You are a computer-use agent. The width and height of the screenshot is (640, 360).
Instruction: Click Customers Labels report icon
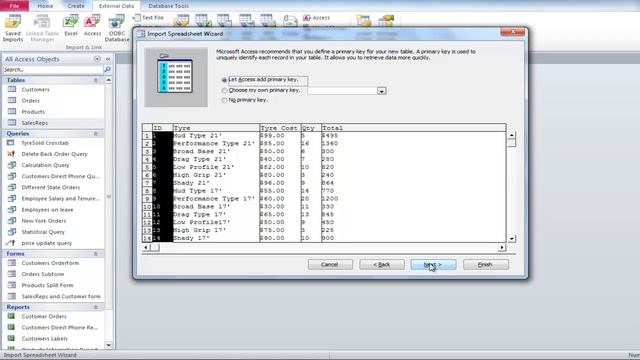(11, 338)
